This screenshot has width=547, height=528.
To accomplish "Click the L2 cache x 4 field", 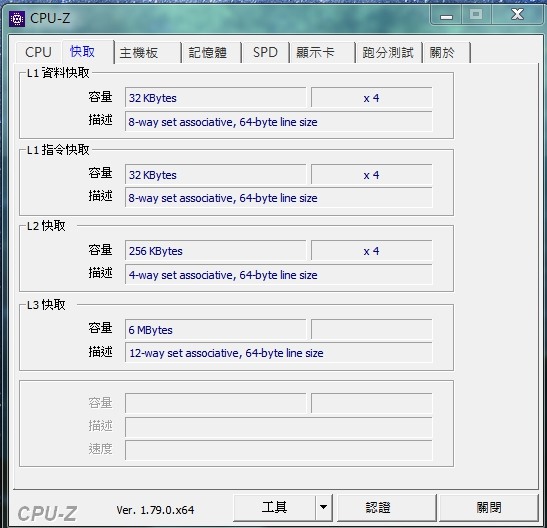I will point(372,250).
